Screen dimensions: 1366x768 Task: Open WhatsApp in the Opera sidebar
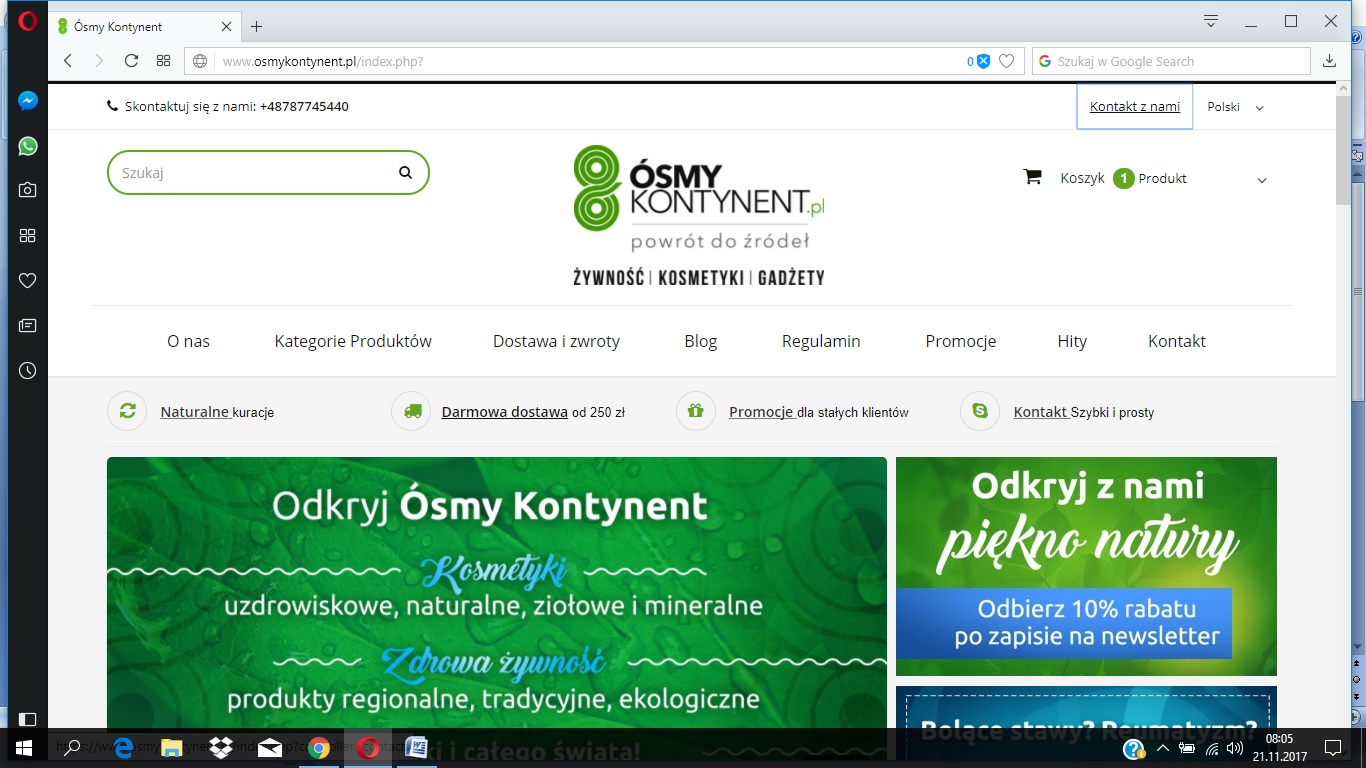[x=28, y=146]
